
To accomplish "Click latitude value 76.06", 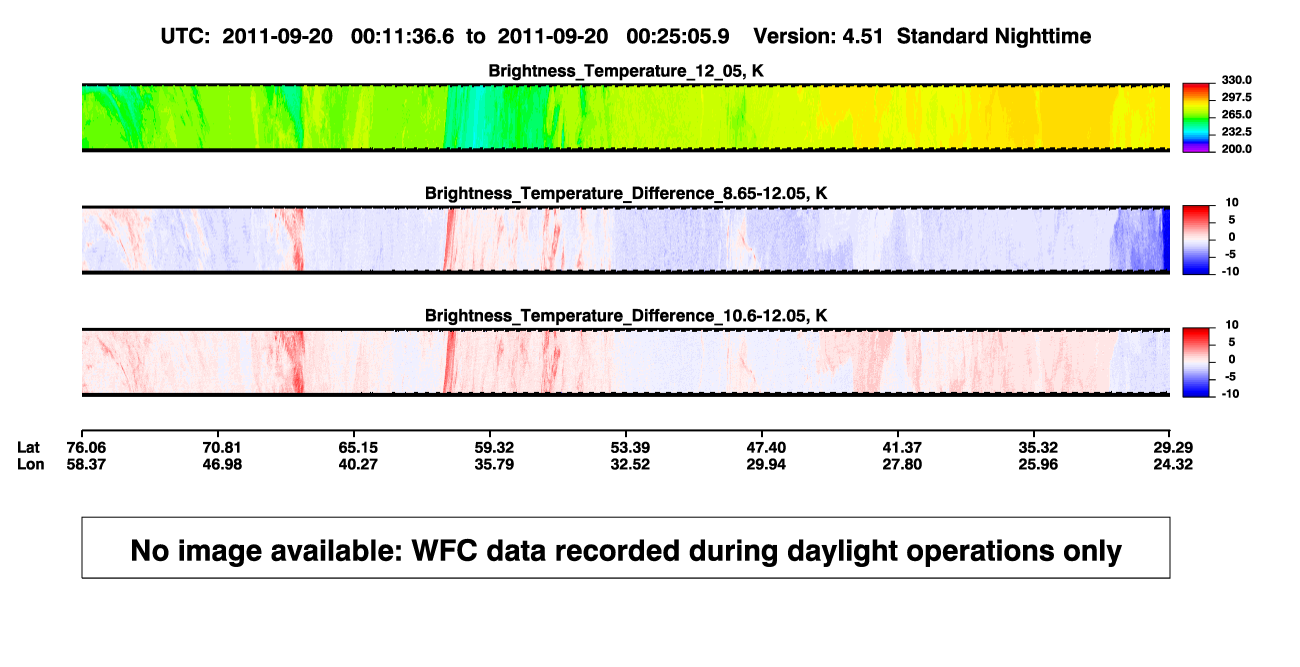I will (86, 447).
